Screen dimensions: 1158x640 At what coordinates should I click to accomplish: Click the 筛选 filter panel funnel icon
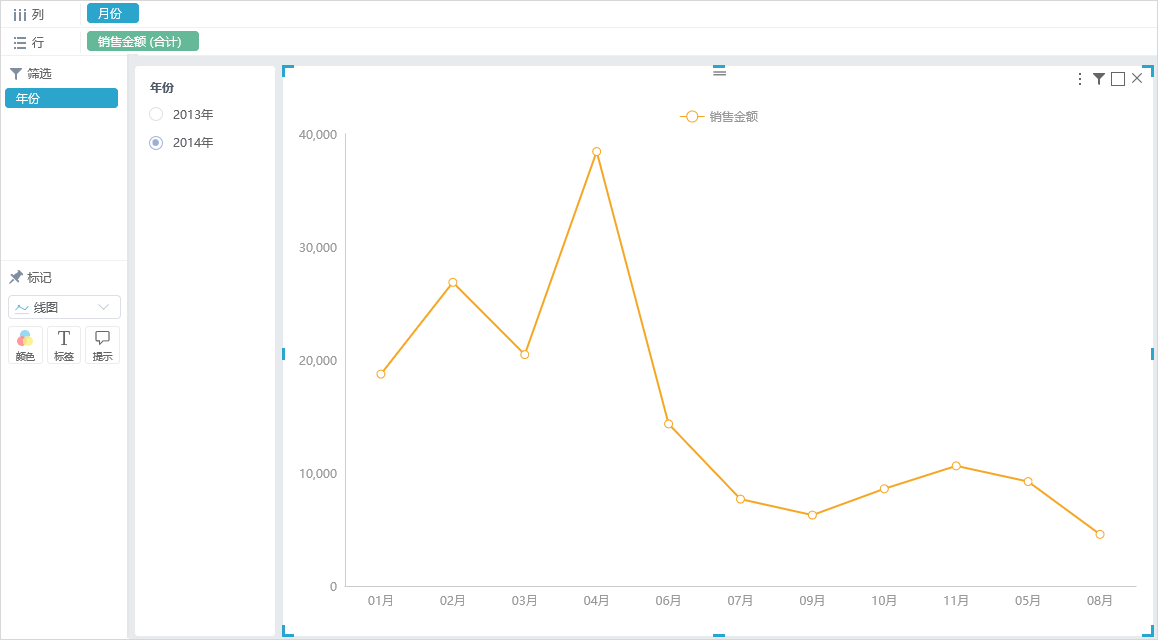[x=16, y=74]
